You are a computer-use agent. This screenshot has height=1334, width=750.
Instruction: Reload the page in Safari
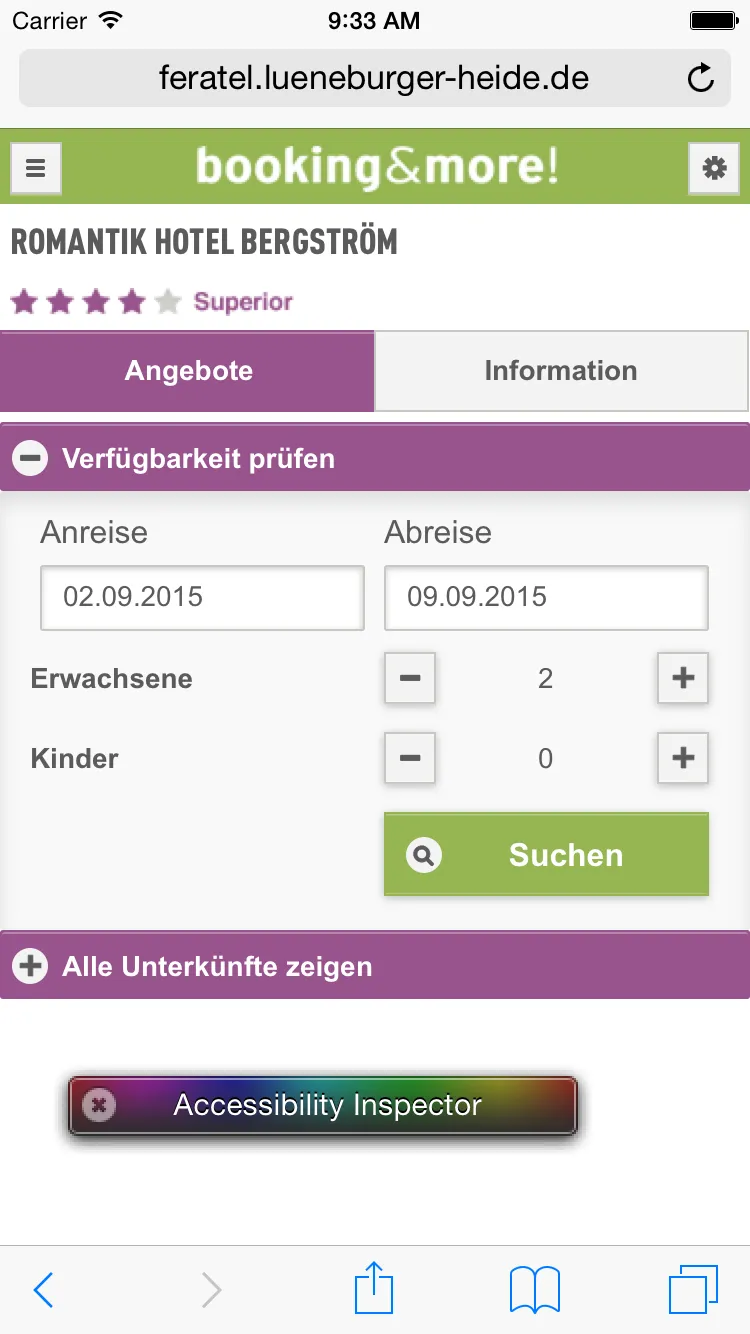[701, 78]
